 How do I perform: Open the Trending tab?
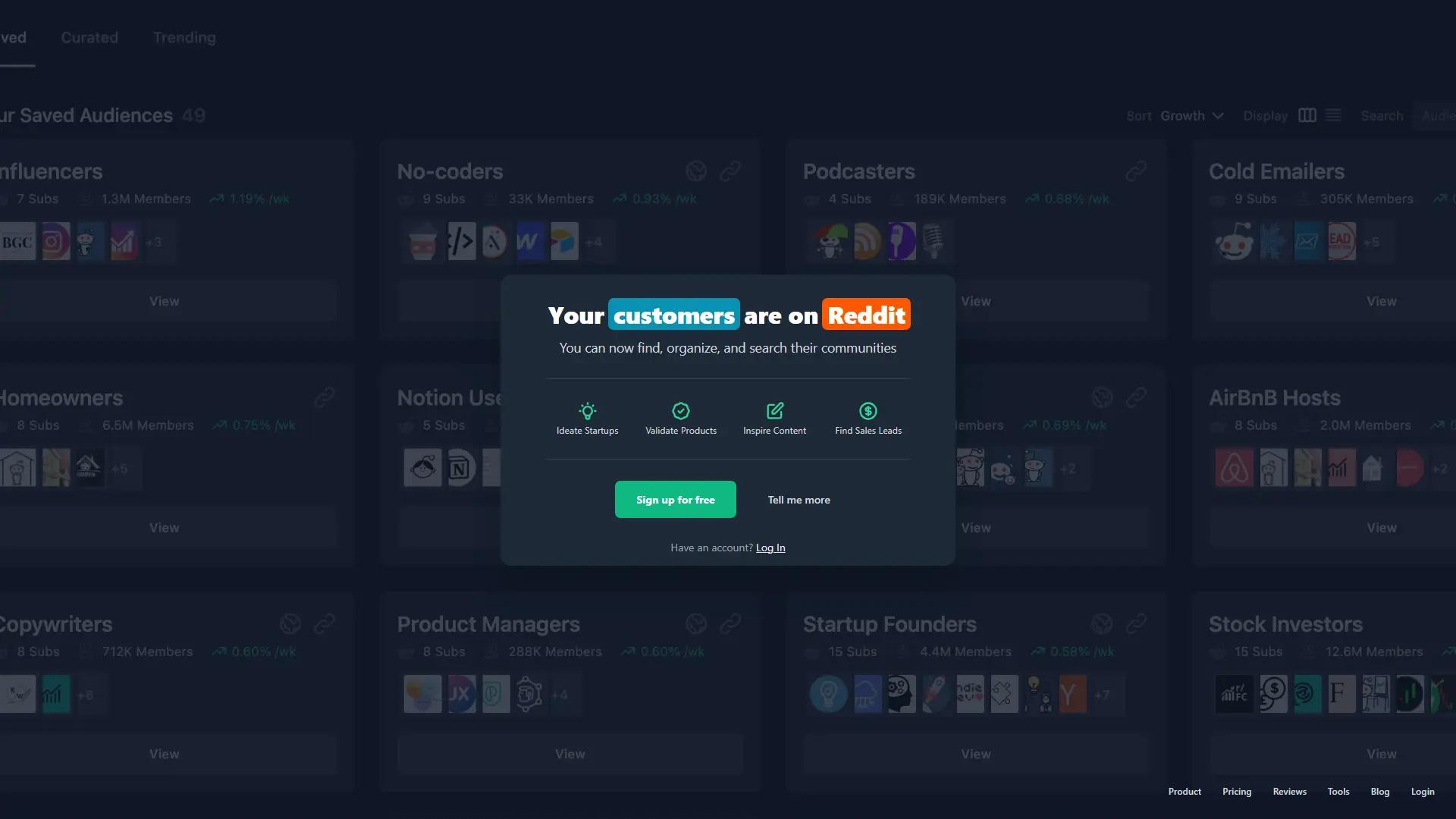pos(184,37)
